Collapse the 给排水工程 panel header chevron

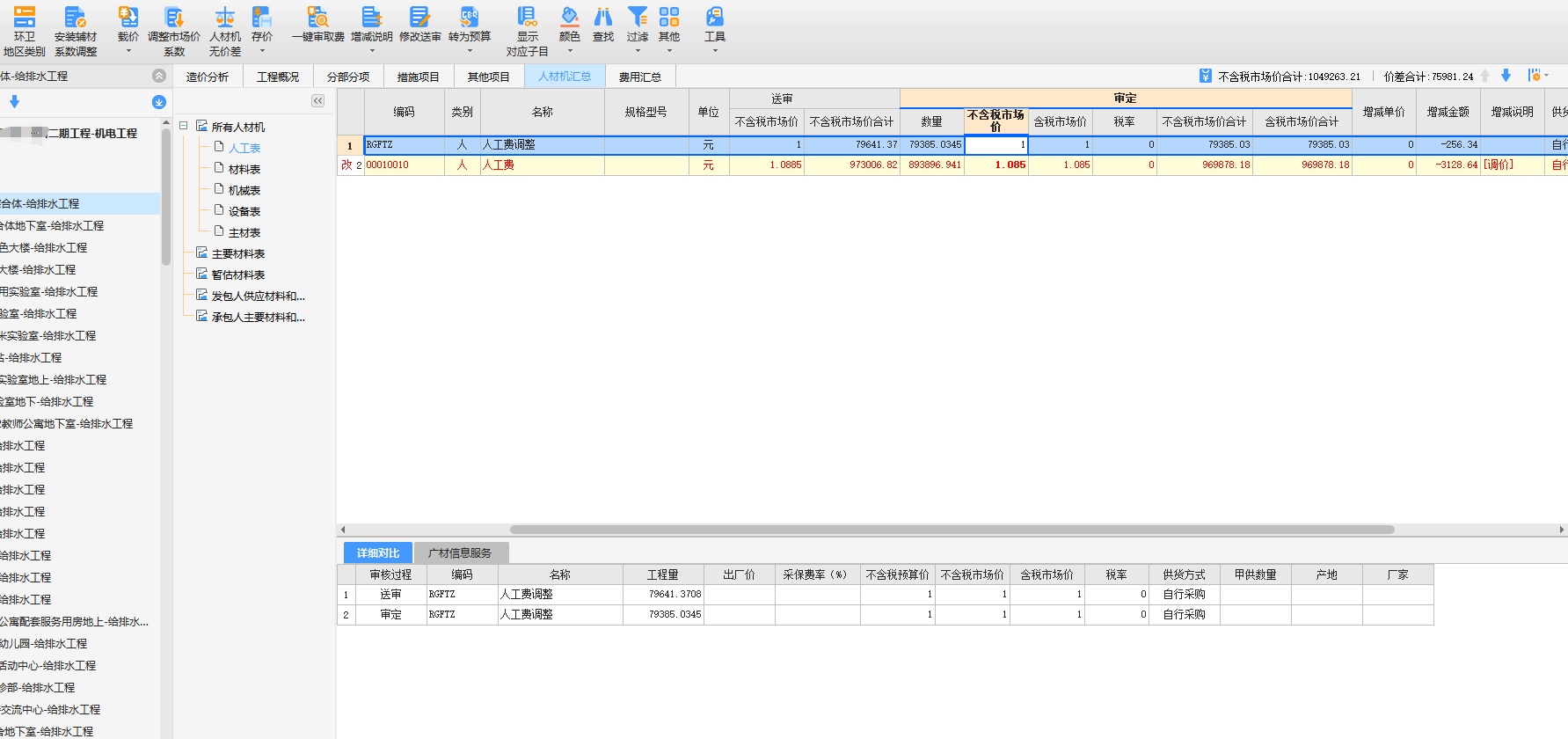click(158, 76)
